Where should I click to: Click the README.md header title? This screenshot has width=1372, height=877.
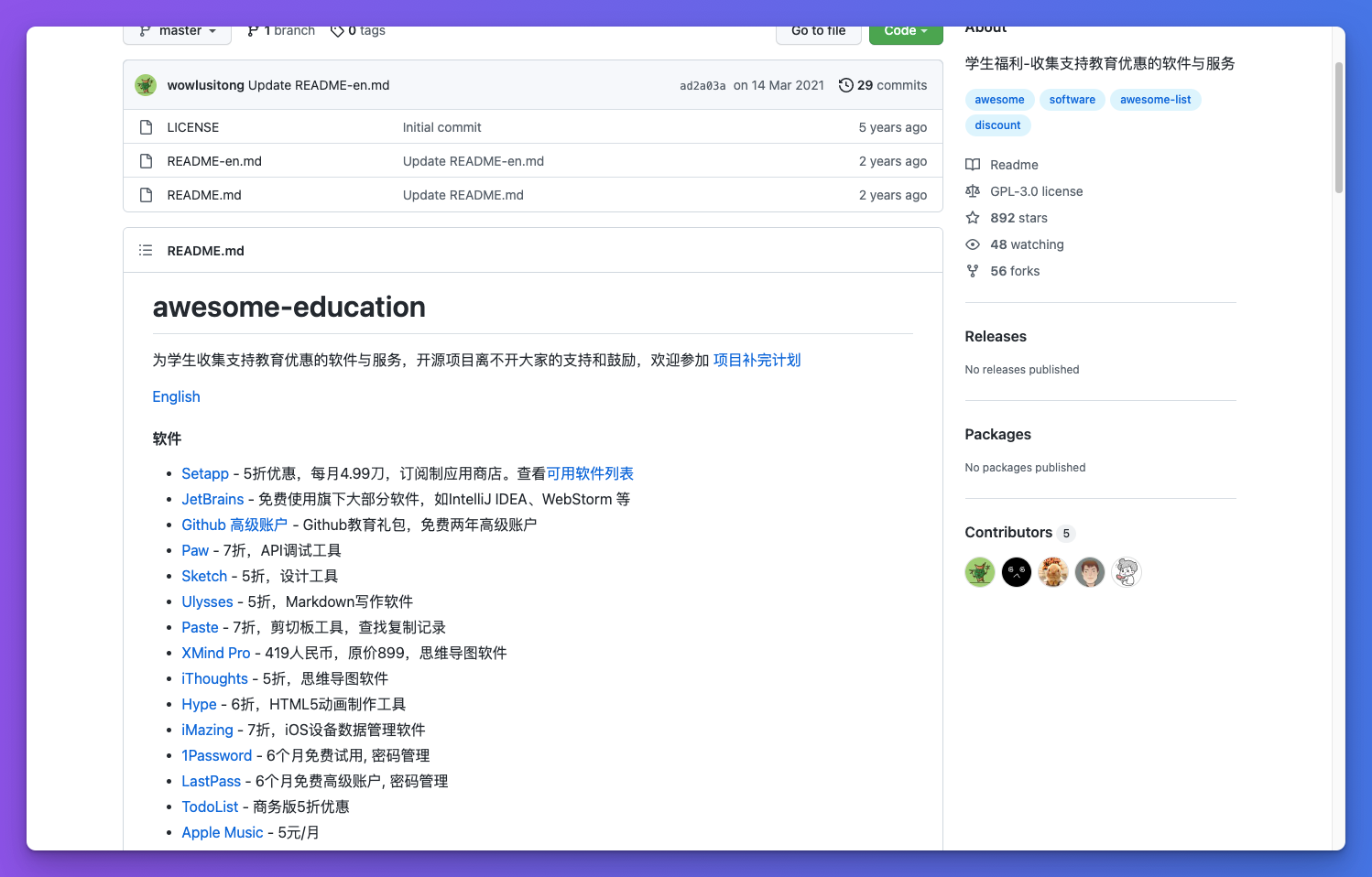(x=206, y=251)
